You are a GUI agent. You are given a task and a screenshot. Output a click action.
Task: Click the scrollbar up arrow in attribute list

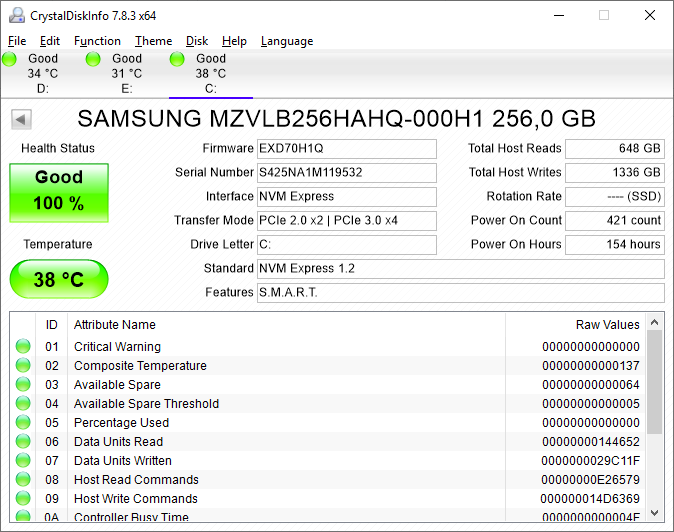[655, 322]
